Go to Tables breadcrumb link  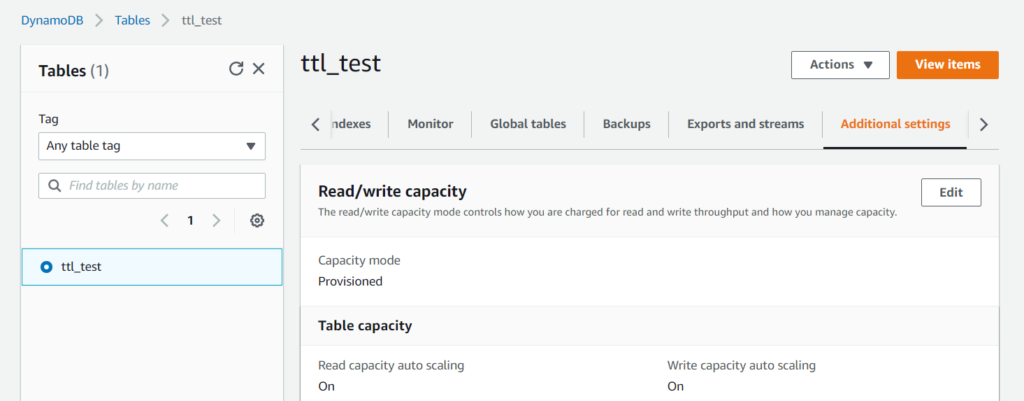tap(133, 20)
